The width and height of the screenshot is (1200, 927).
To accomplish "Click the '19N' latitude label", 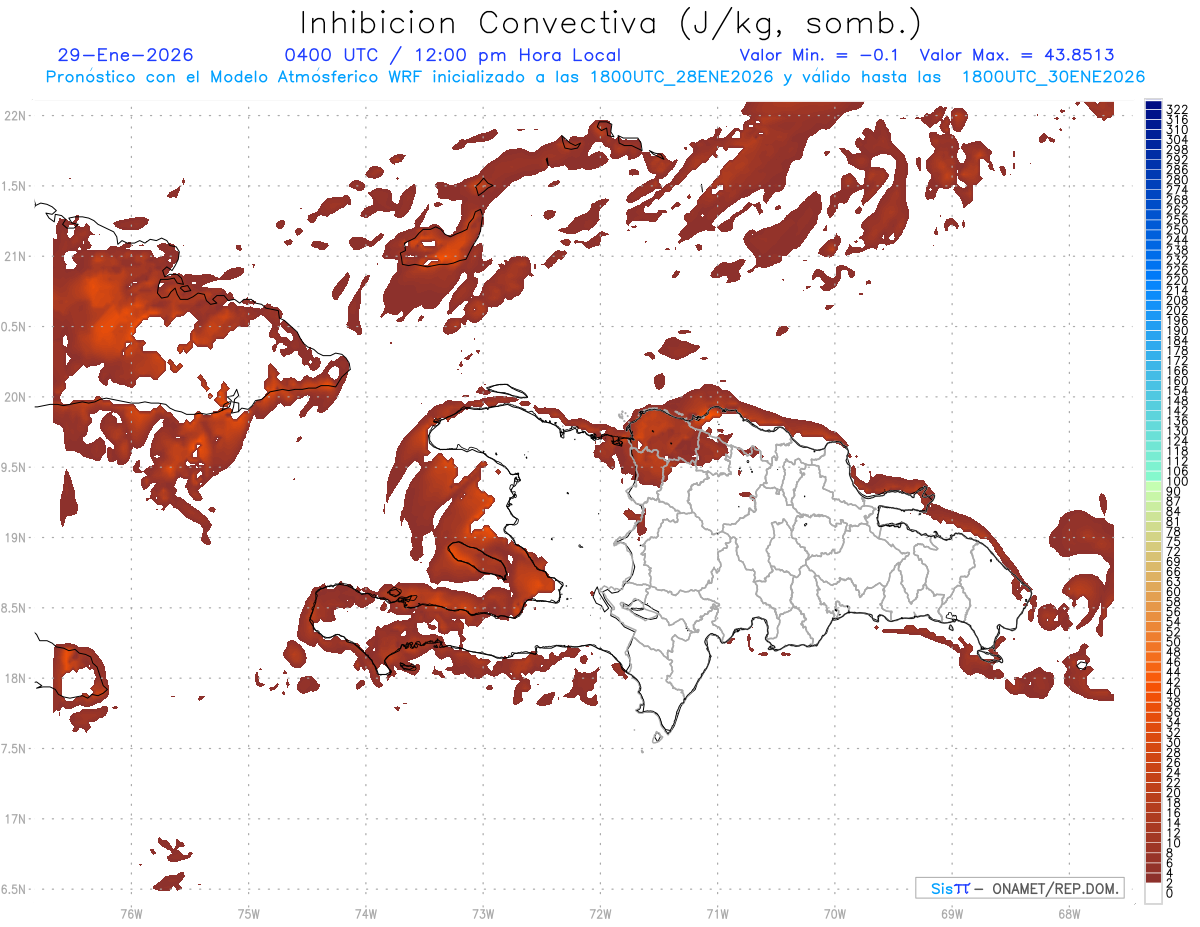I will coord(15,537).
